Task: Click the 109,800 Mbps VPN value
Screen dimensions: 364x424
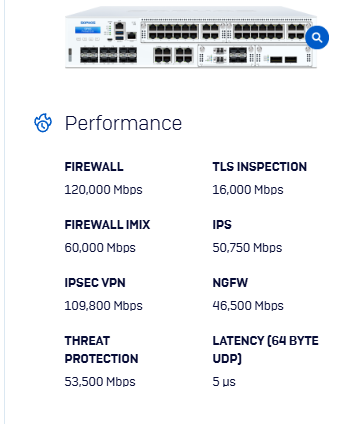Action: [103, 306]
